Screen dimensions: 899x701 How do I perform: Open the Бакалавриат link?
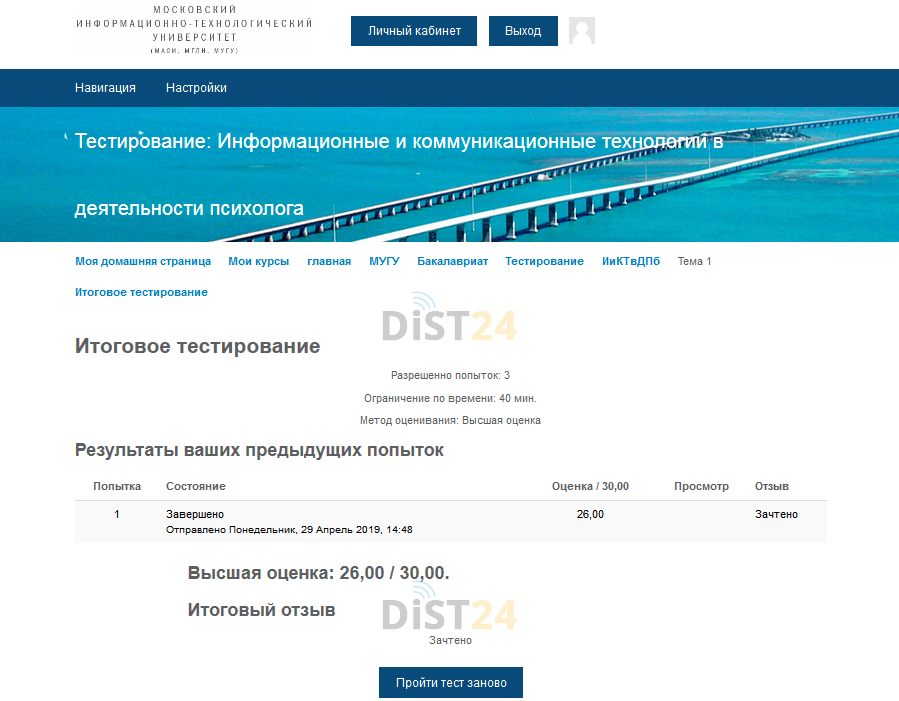coord(451,261)
